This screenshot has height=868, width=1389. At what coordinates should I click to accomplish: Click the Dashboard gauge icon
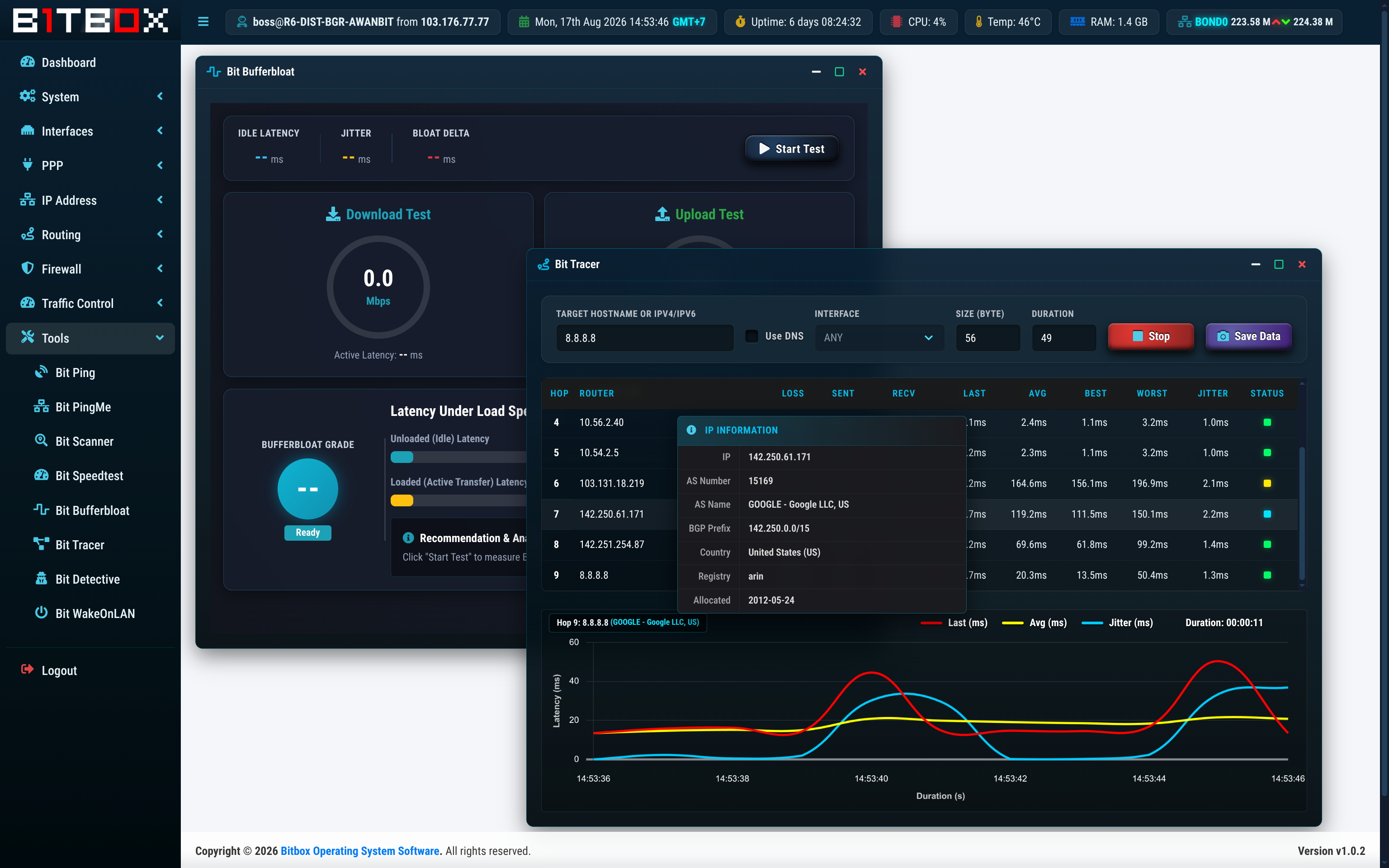point(28,62)
